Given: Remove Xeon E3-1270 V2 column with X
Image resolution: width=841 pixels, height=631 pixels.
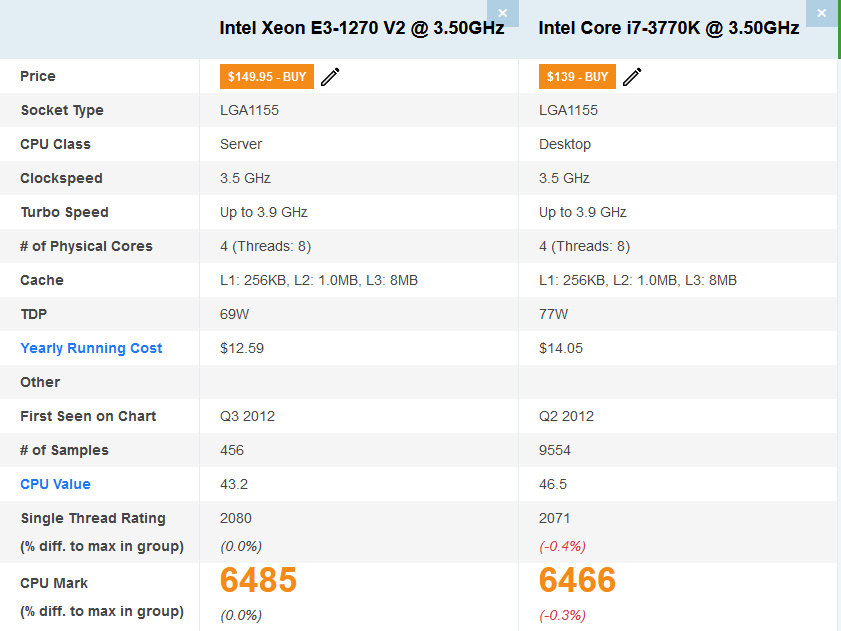Looking at the screenshot, I should click(x=503, y=13).
